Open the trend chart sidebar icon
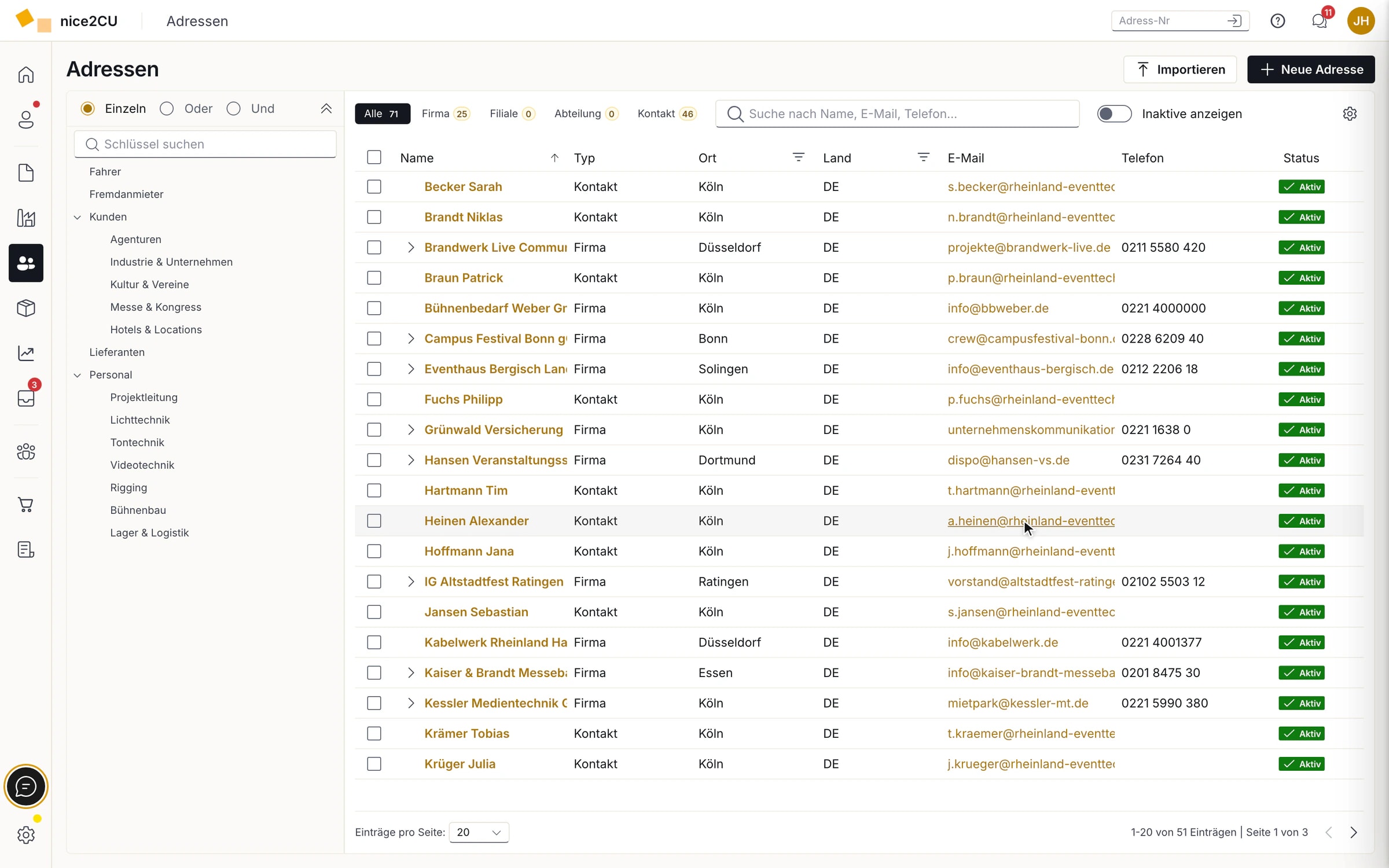1389x868 pixels. click(x=26, y=353)
